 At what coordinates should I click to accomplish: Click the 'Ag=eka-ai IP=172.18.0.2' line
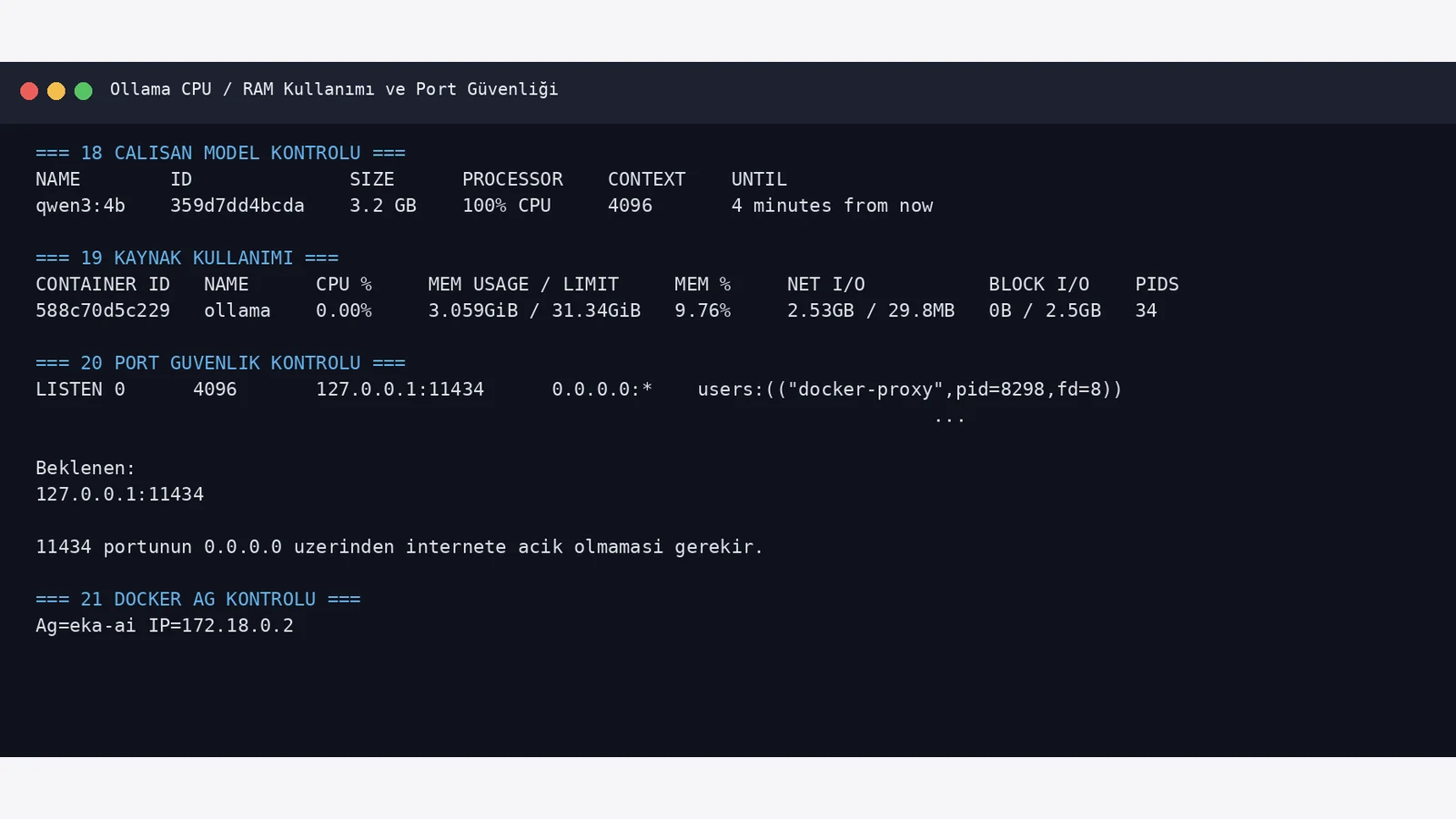165,625
